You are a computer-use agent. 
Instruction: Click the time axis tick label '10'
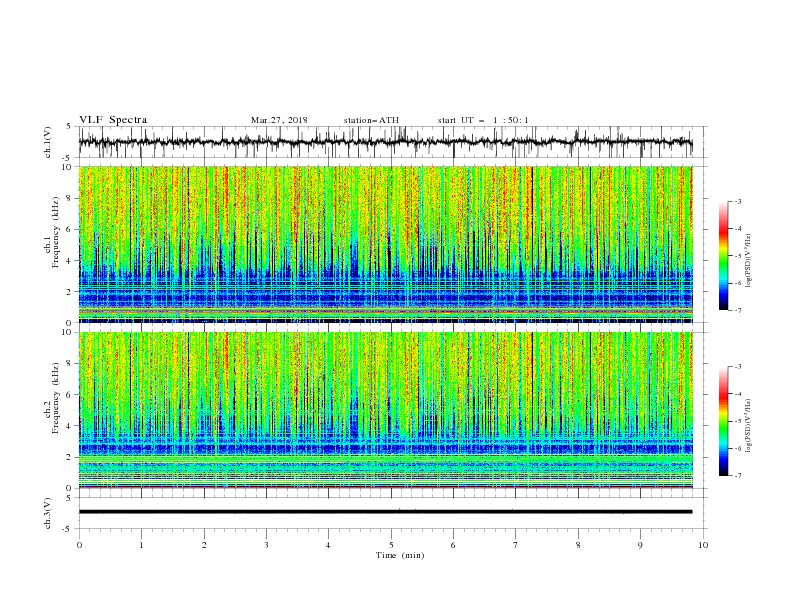703,545
